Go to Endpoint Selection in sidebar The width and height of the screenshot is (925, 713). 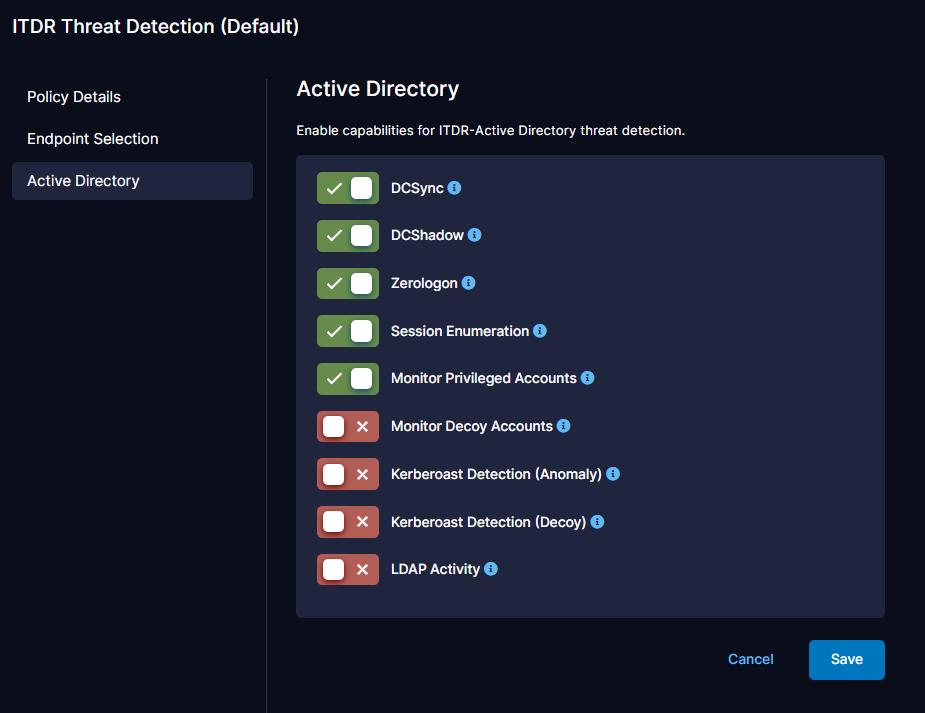pyautogui.click(x=93, y=139)
